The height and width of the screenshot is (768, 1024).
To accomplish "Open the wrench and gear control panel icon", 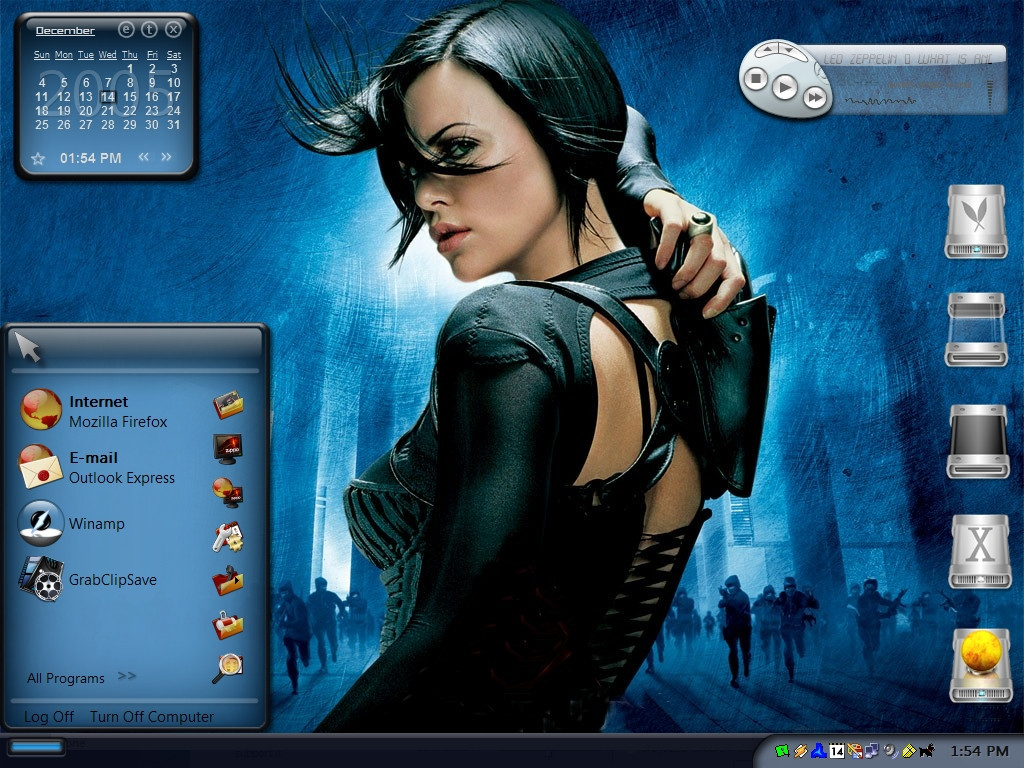I will point(228,537).
